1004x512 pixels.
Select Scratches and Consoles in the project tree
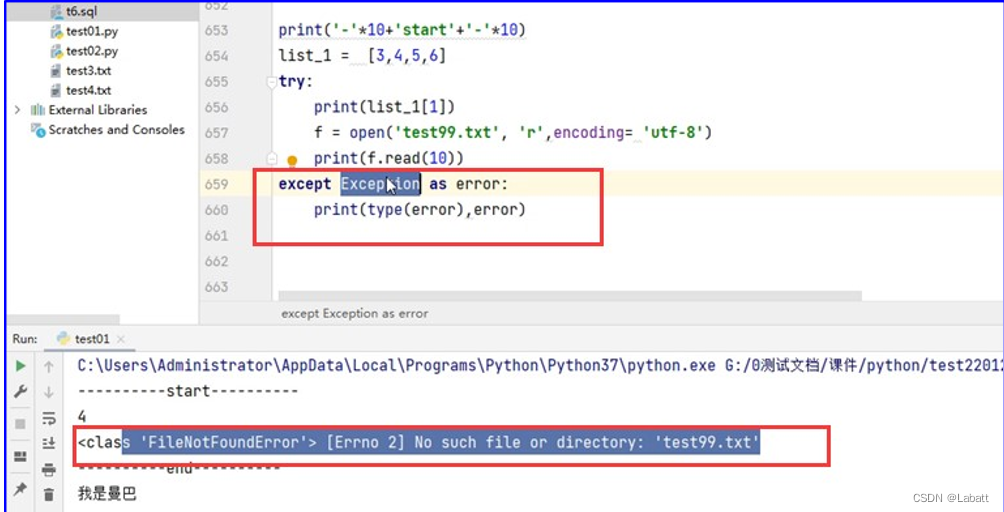click(117, 129)
